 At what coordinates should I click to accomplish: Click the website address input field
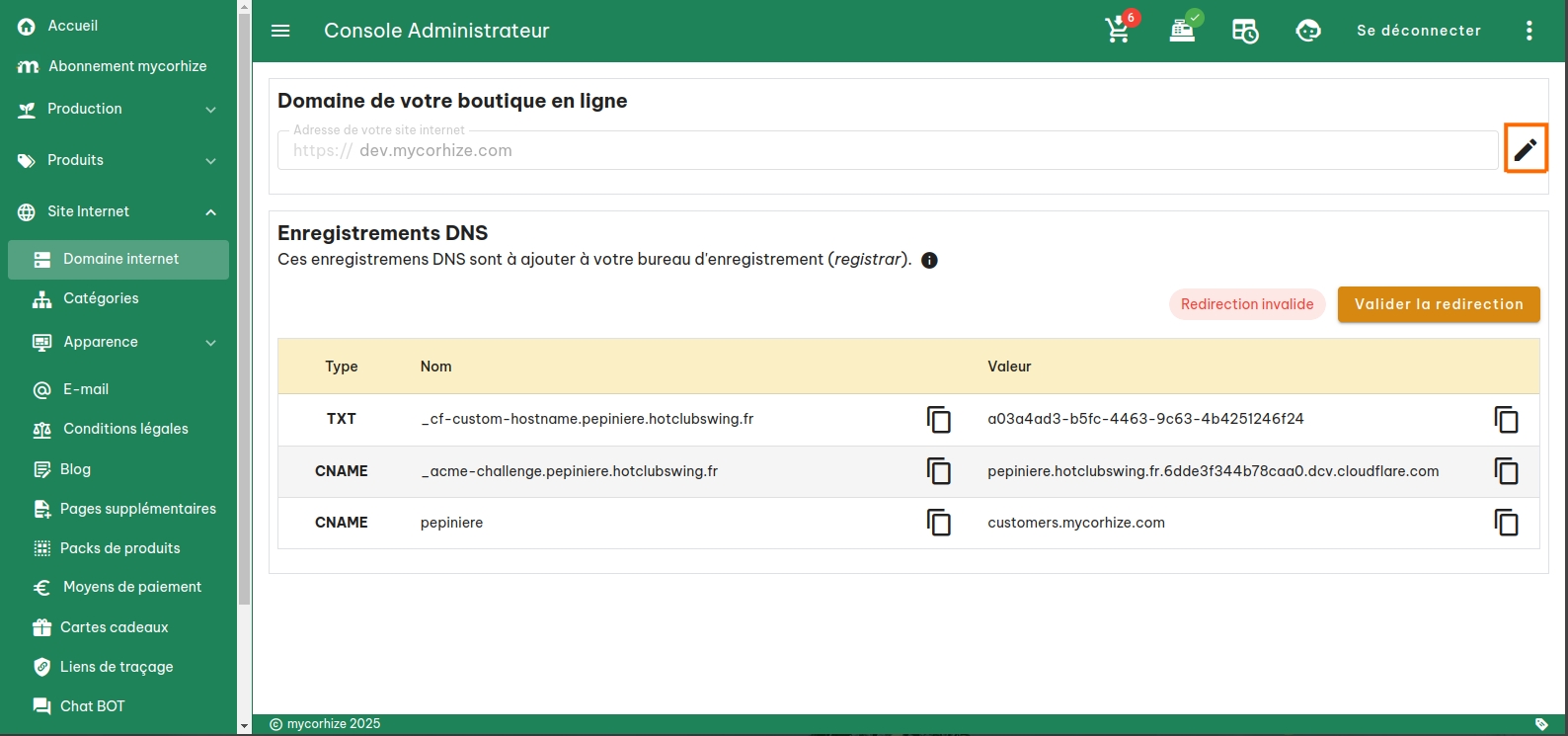pos(888,150)
